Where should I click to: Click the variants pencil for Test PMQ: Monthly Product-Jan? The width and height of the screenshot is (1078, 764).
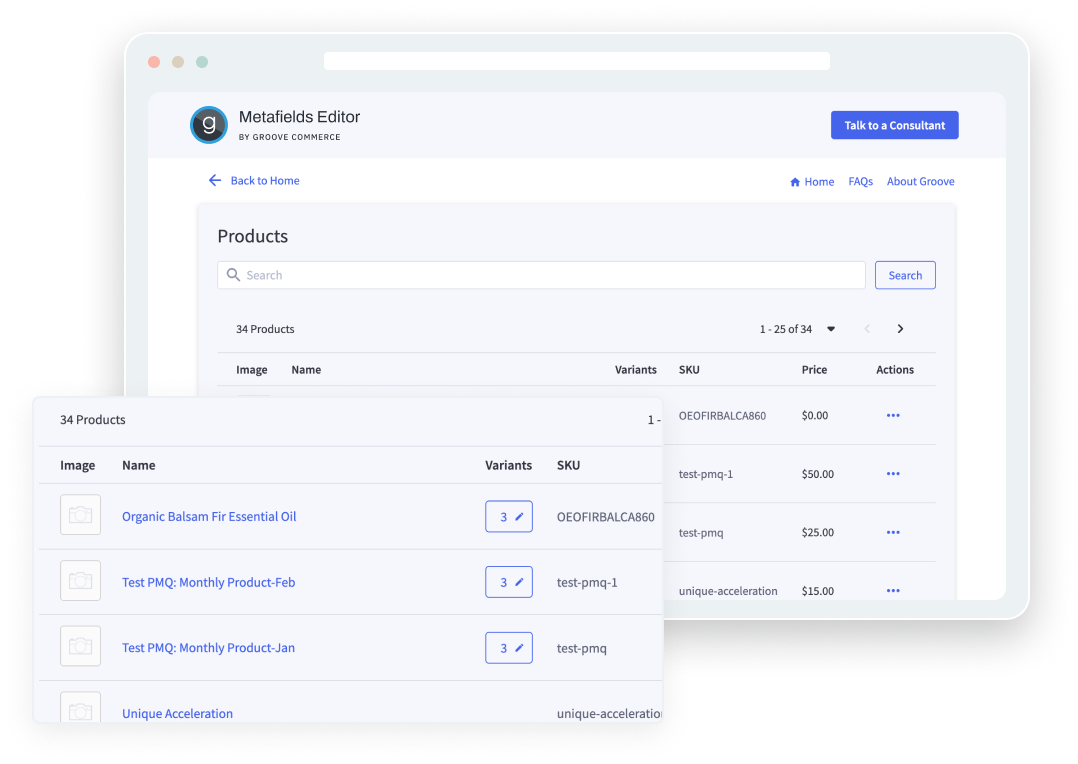(x=517, y=647)
